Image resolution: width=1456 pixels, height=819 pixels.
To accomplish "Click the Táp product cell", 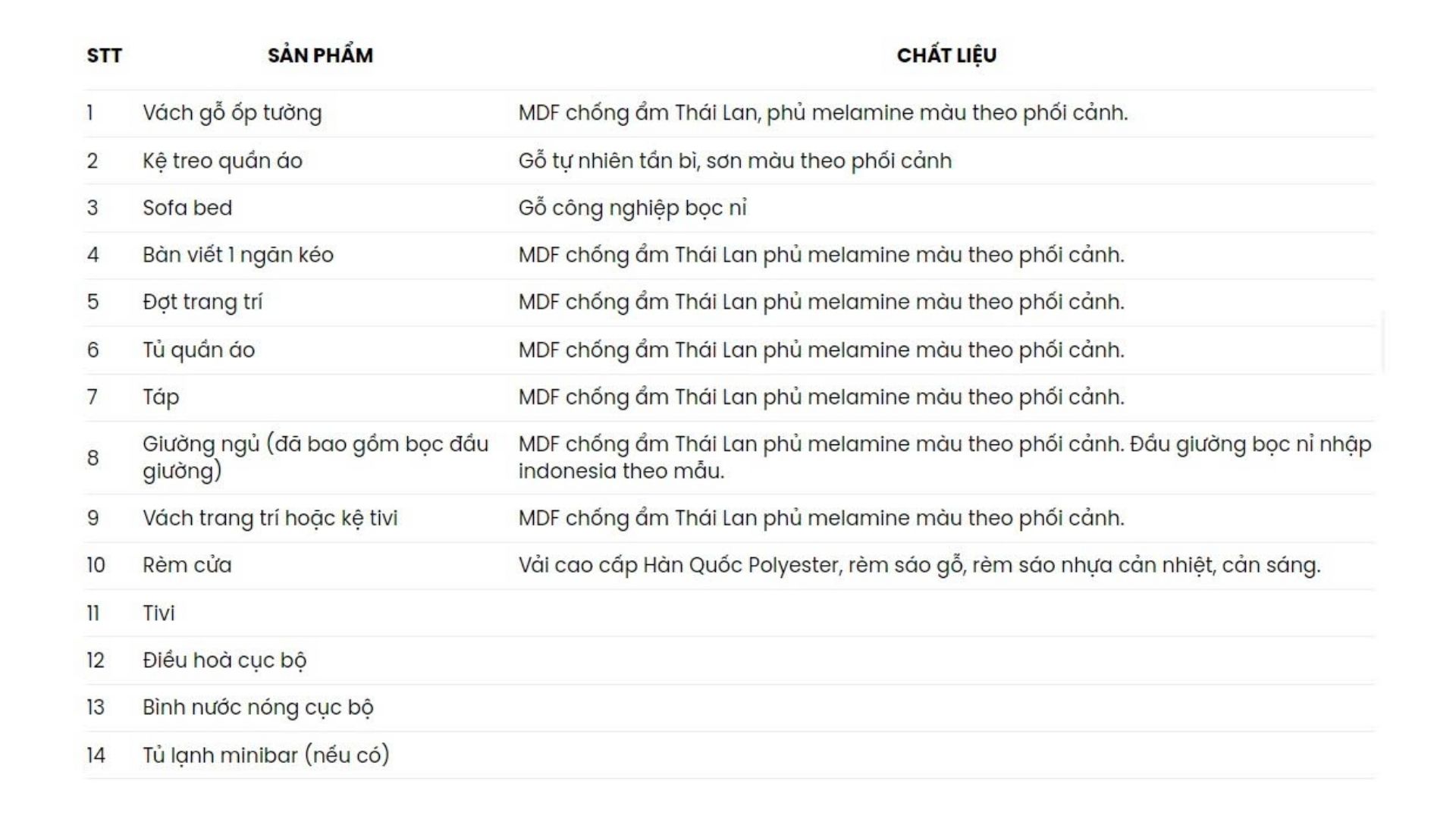I will [161, 397].
